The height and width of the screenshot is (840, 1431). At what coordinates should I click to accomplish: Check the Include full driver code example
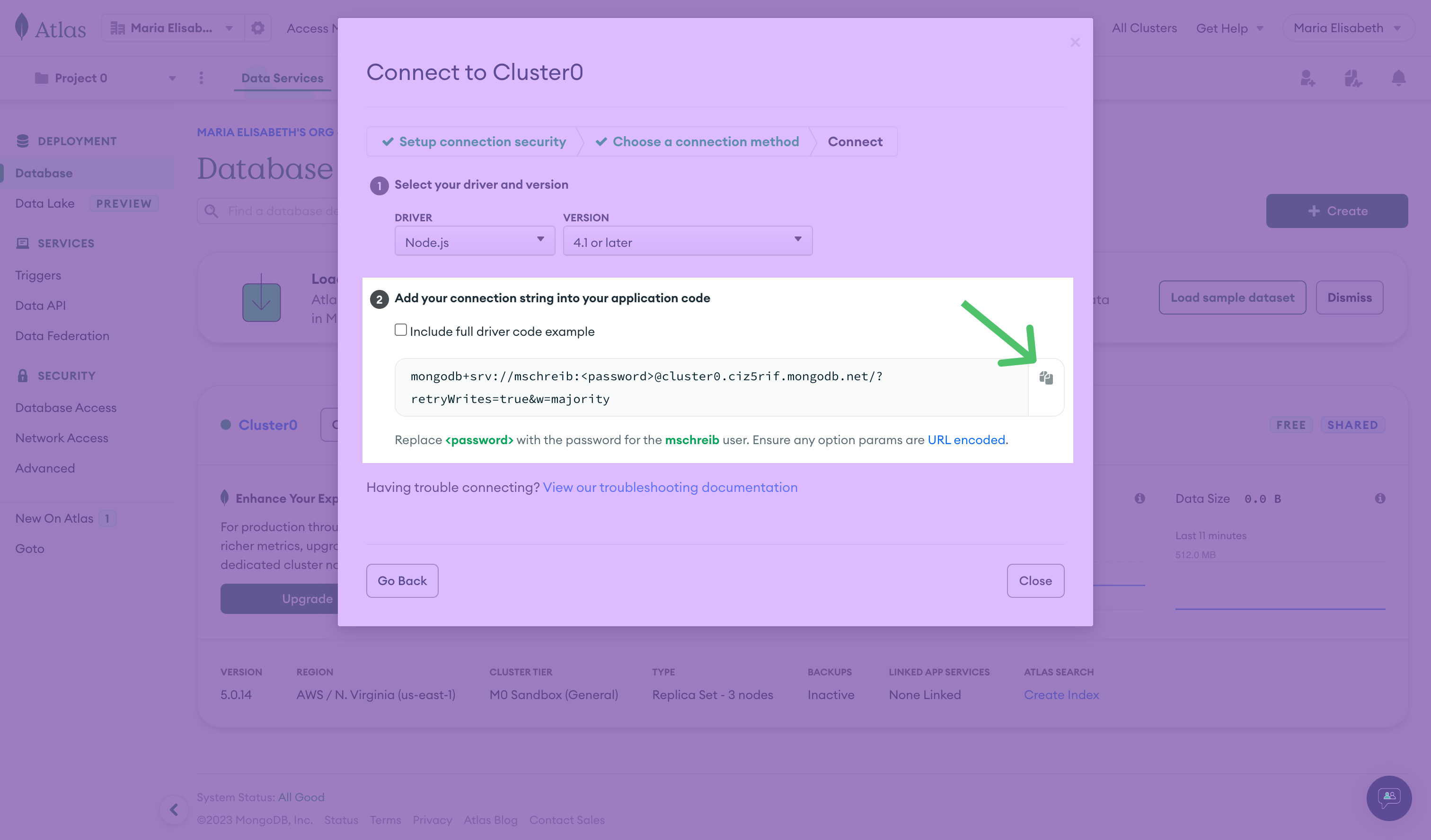click(x=401, y=330)
